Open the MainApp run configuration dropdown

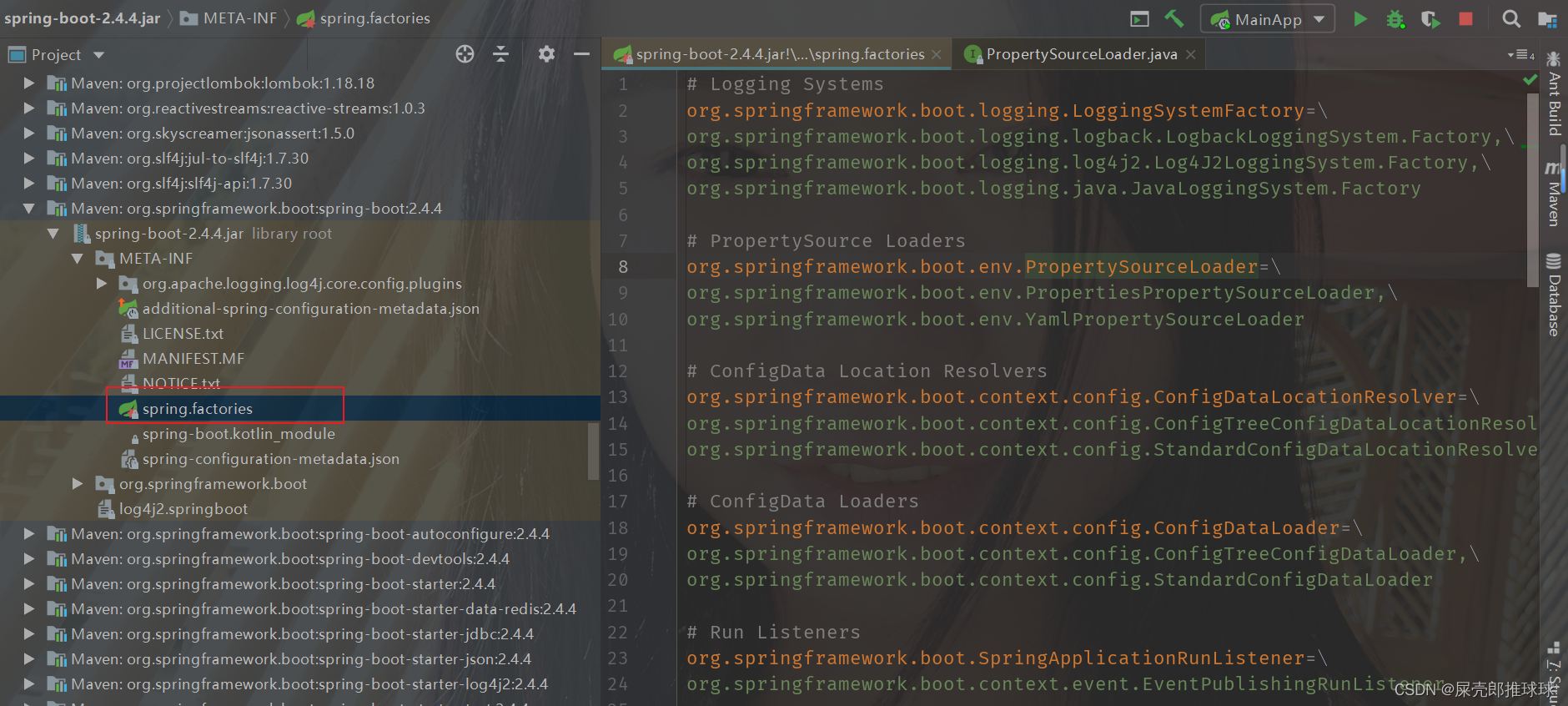pyautogui.click(x=1268, y=18)
